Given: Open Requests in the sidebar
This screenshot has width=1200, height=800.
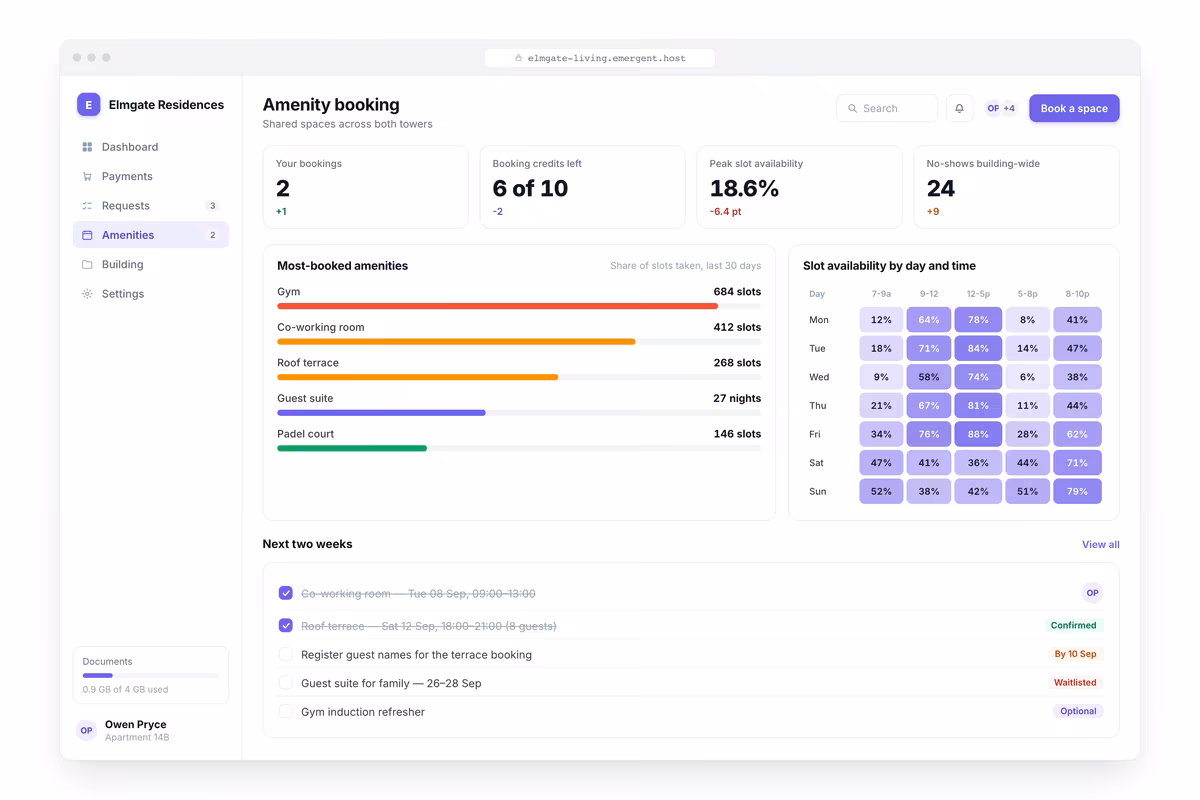Looking at the screenshot, I should [x=151, y=206].
